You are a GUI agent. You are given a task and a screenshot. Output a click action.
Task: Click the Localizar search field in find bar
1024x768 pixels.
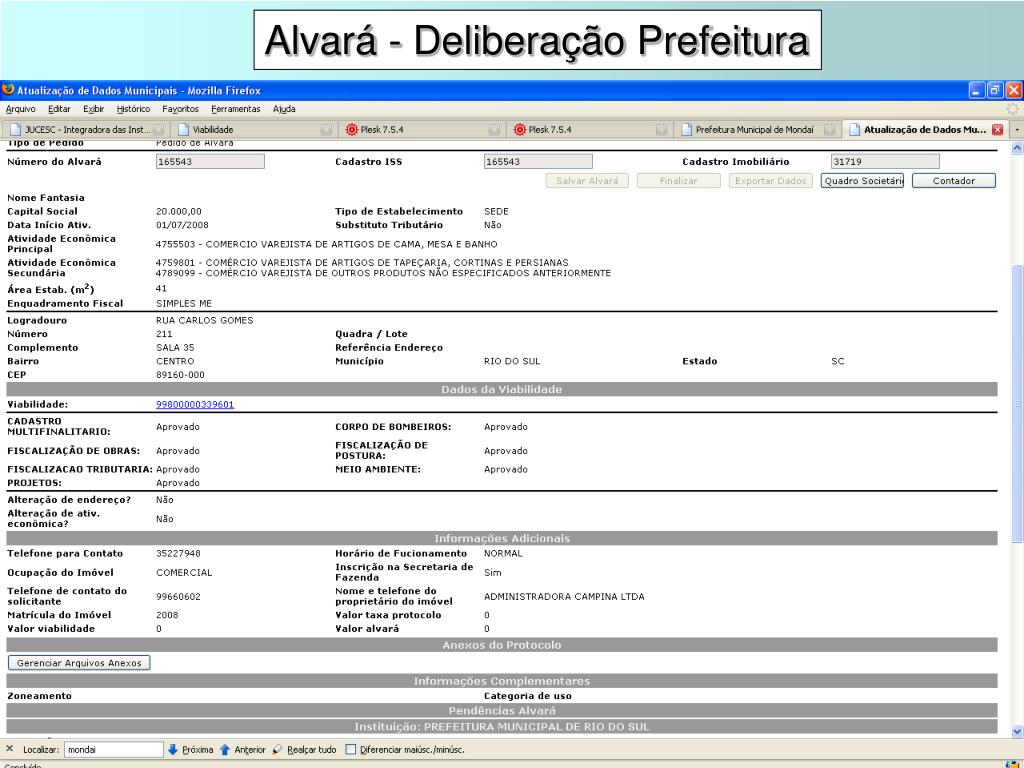click(114, 750)
